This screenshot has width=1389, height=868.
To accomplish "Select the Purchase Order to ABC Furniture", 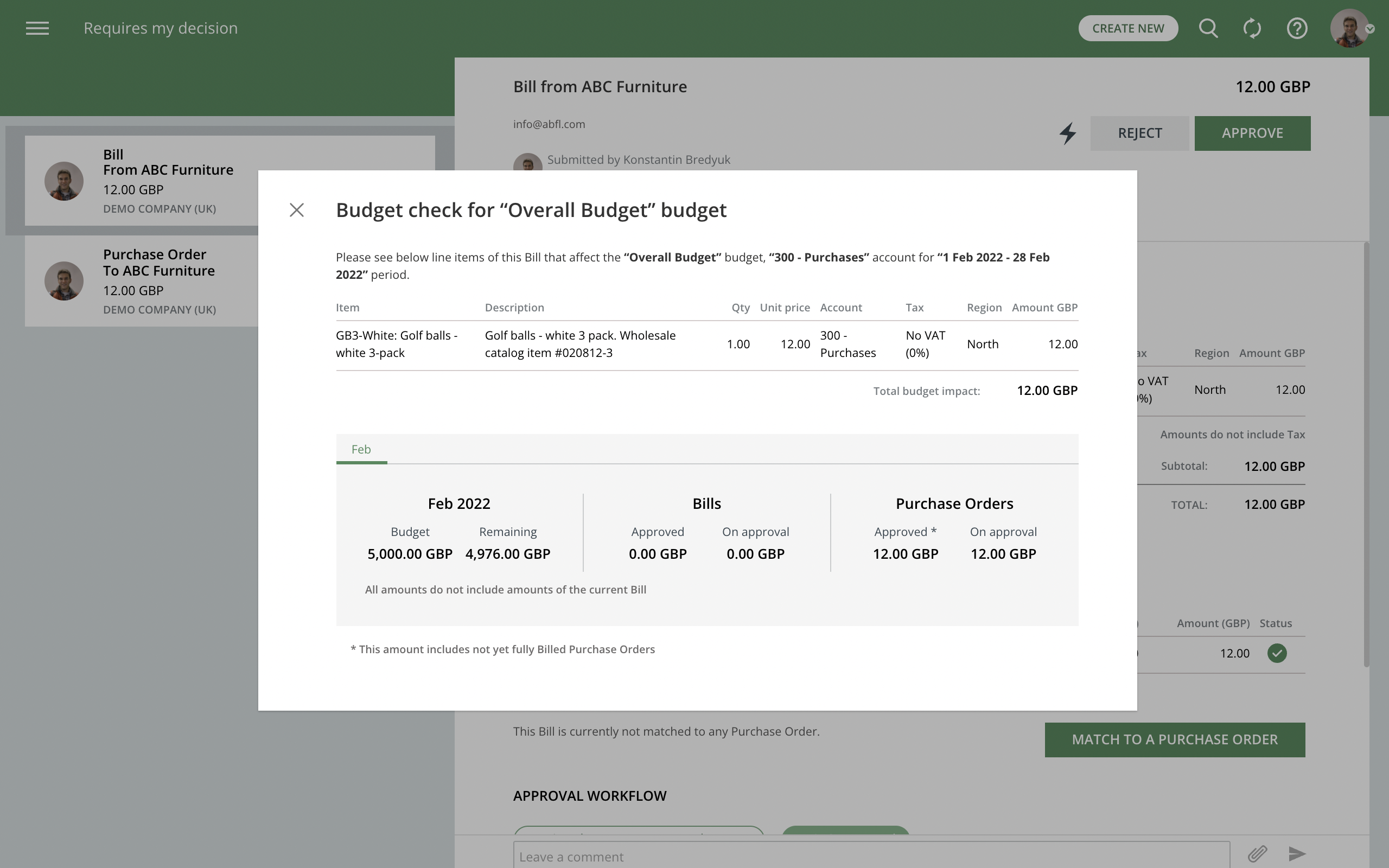I will tap(159, 280).
